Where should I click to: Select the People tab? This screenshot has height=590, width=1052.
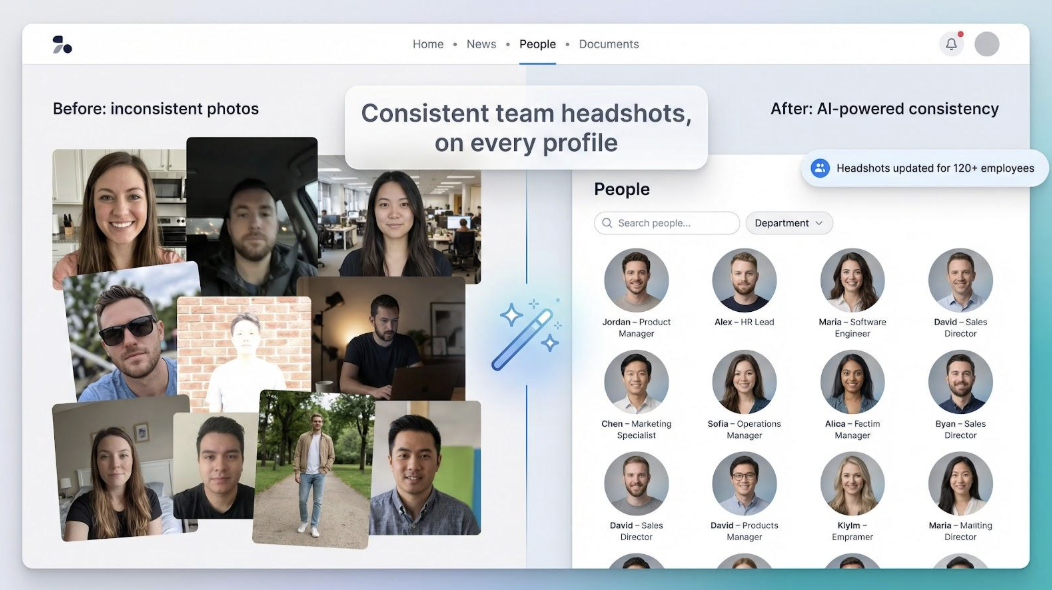point(537,44)
